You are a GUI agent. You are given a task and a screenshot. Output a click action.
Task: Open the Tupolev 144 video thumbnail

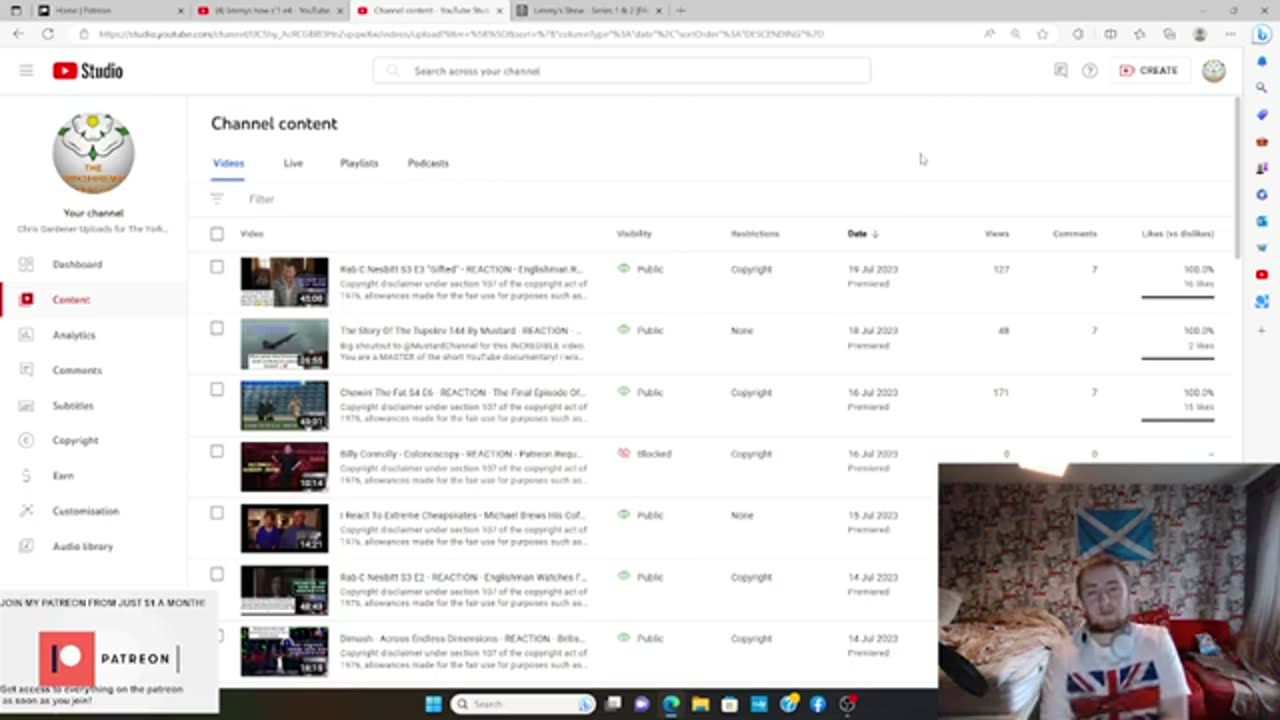[x=284, y=343]
